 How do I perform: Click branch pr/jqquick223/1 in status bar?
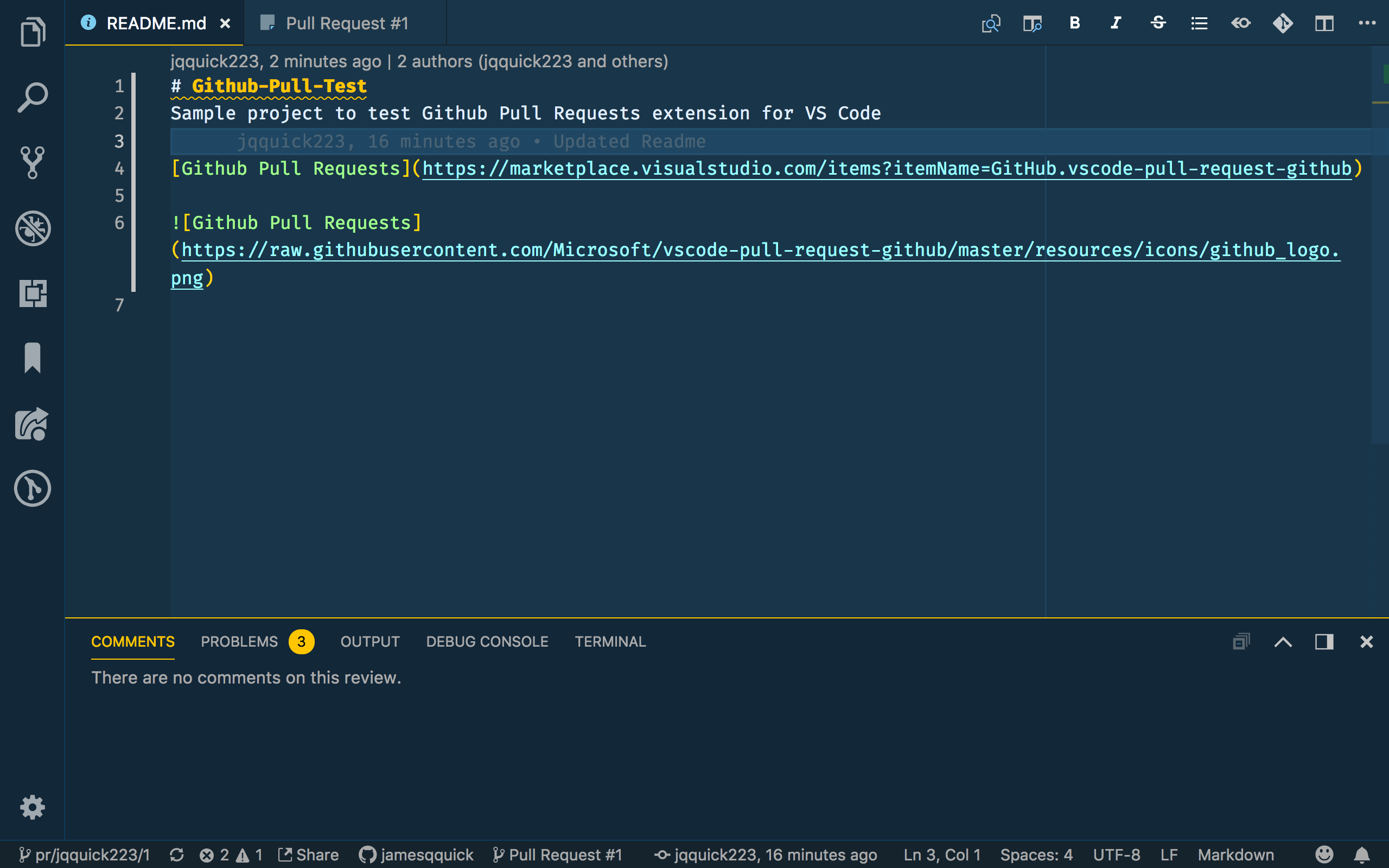85,855
